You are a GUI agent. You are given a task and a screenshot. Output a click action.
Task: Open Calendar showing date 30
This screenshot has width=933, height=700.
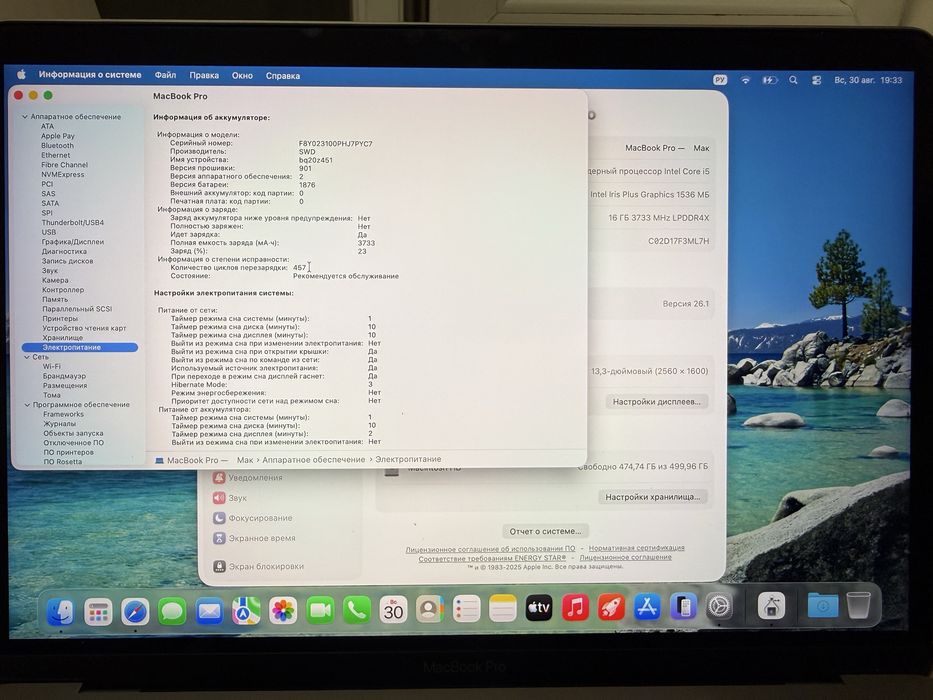point(393,610)
